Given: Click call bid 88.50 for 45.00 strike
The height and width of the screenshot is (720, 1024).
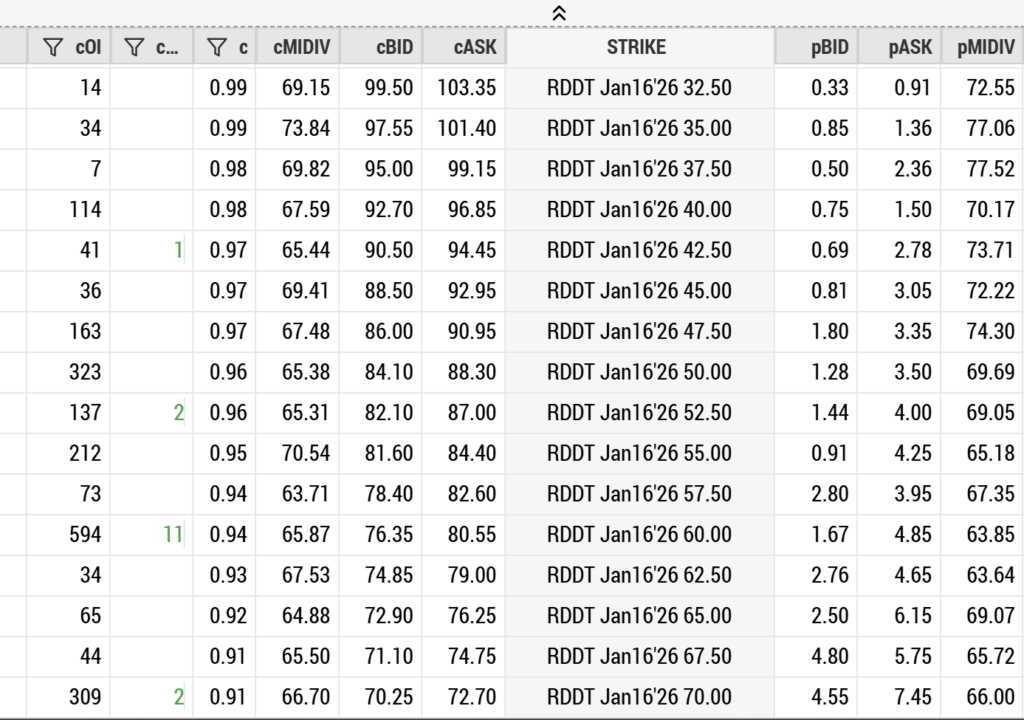Looking at the screenshot, I should tap(389, 290).
